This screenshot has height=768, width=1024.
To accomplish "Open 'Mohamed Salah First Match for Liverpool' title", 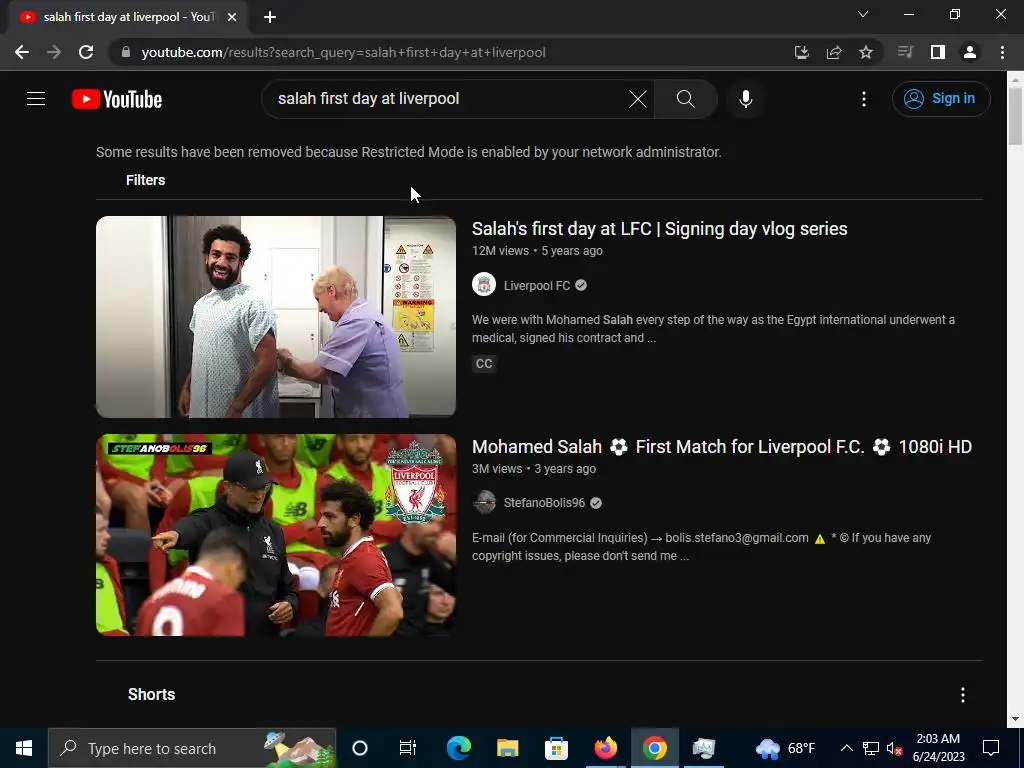I will (722, 447).
